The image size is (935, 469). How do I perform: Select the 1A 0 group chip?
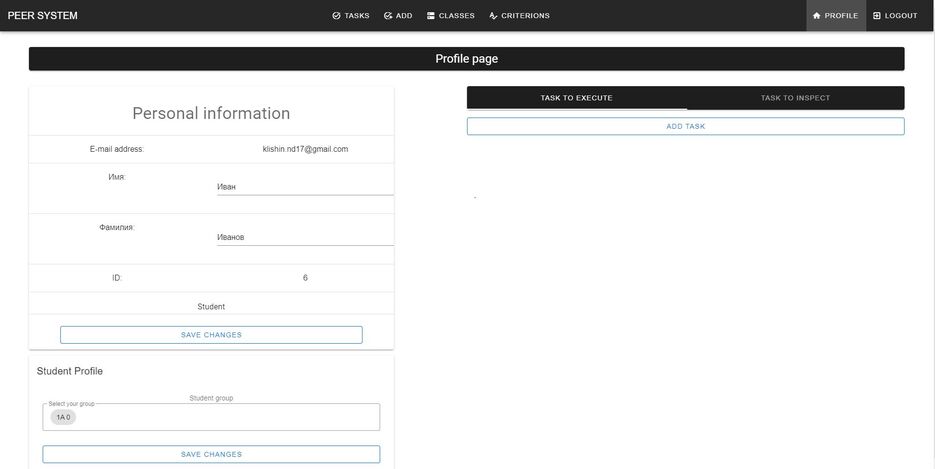[63, 417]
